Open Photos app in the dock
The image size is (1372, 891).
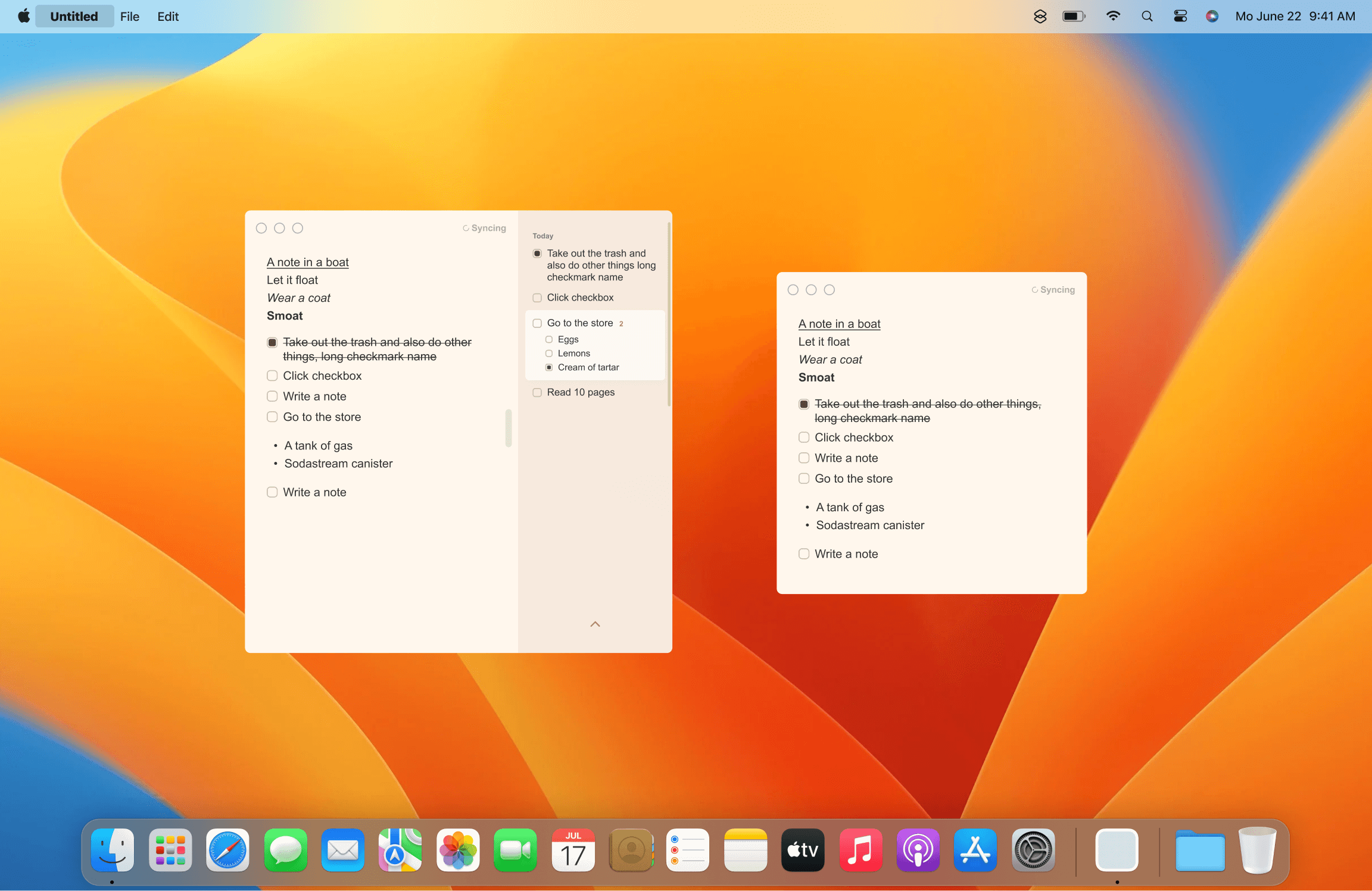(x=458, y=850)
